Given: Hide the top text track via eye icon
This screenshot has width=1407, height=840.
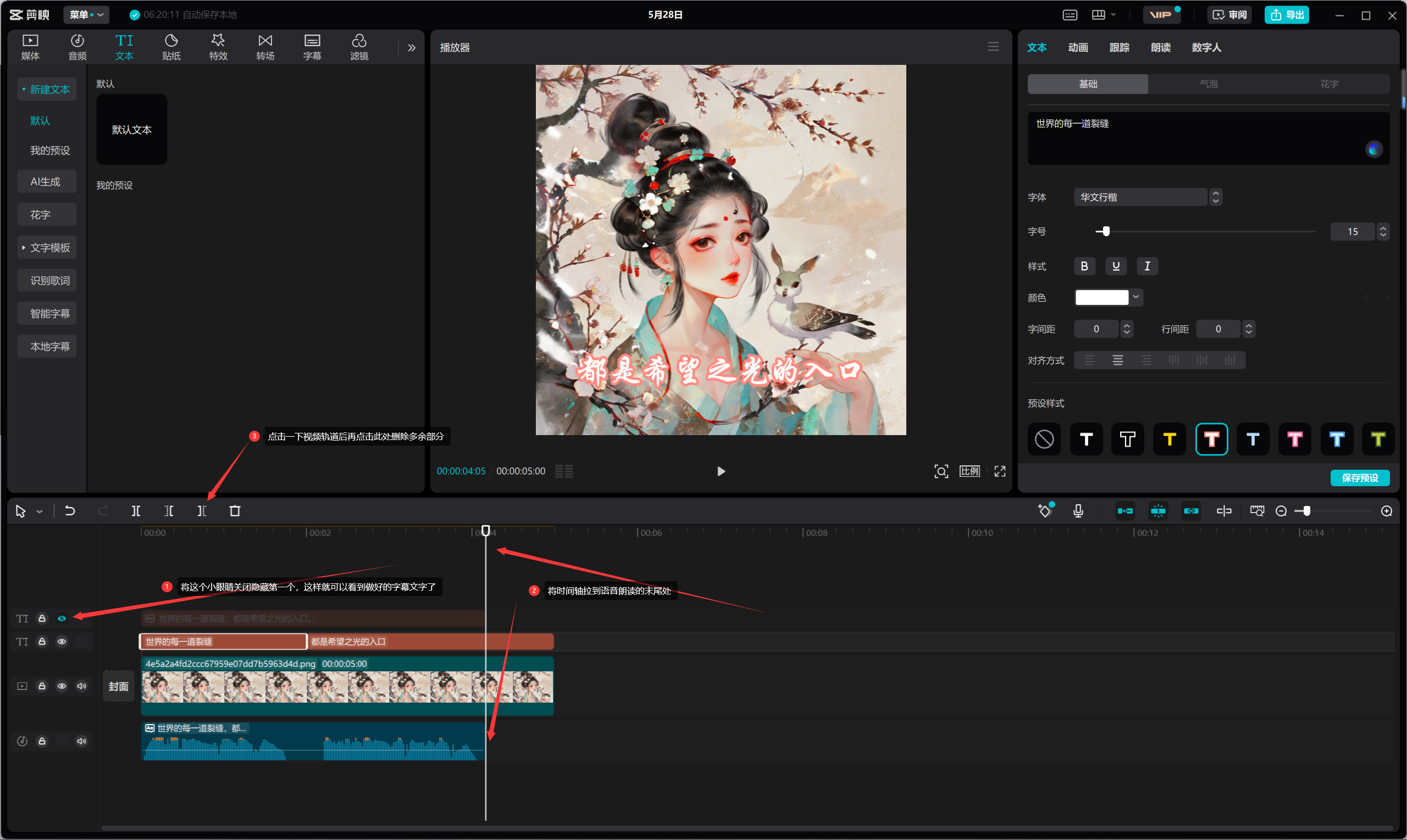Looking at the screenshot, I should click(62, 619).
